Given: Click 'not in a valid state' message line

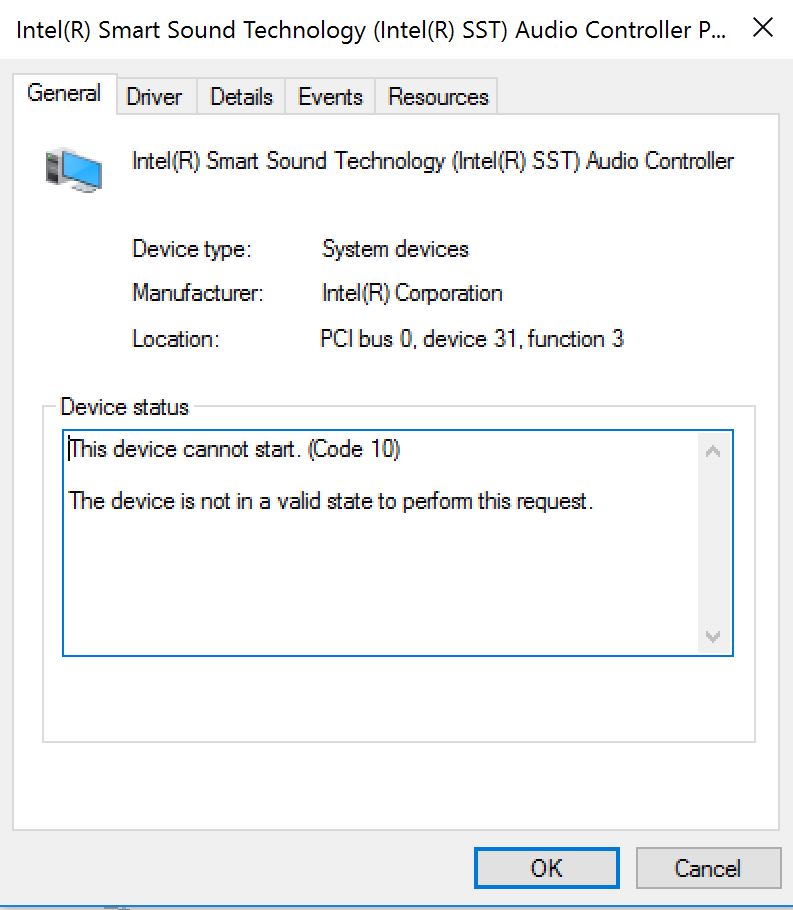Looking at the screenshot, I should (331, 501).
